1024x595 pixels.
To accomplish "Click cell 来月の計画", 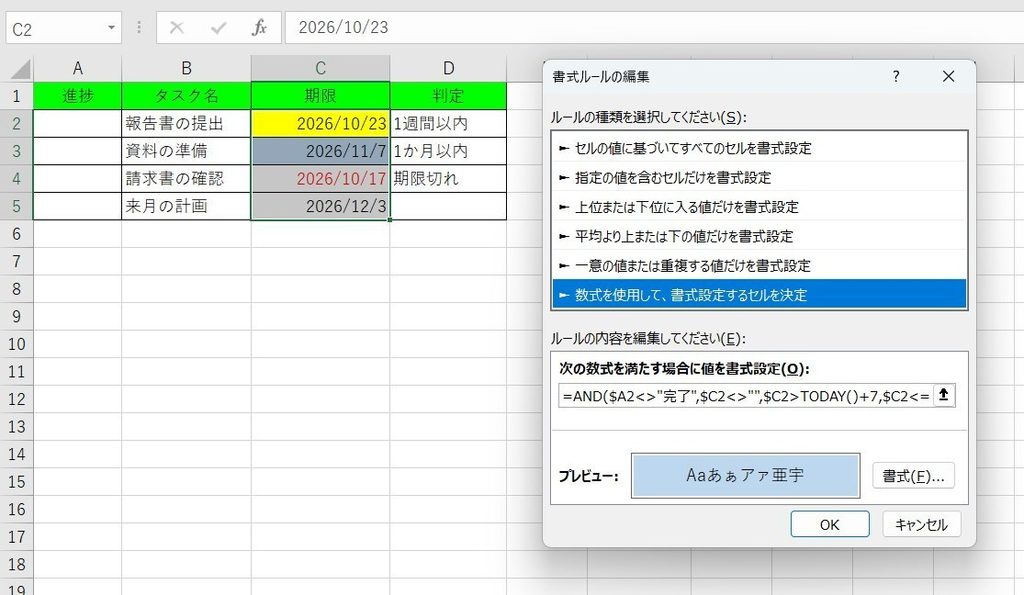I will point(186,206).
